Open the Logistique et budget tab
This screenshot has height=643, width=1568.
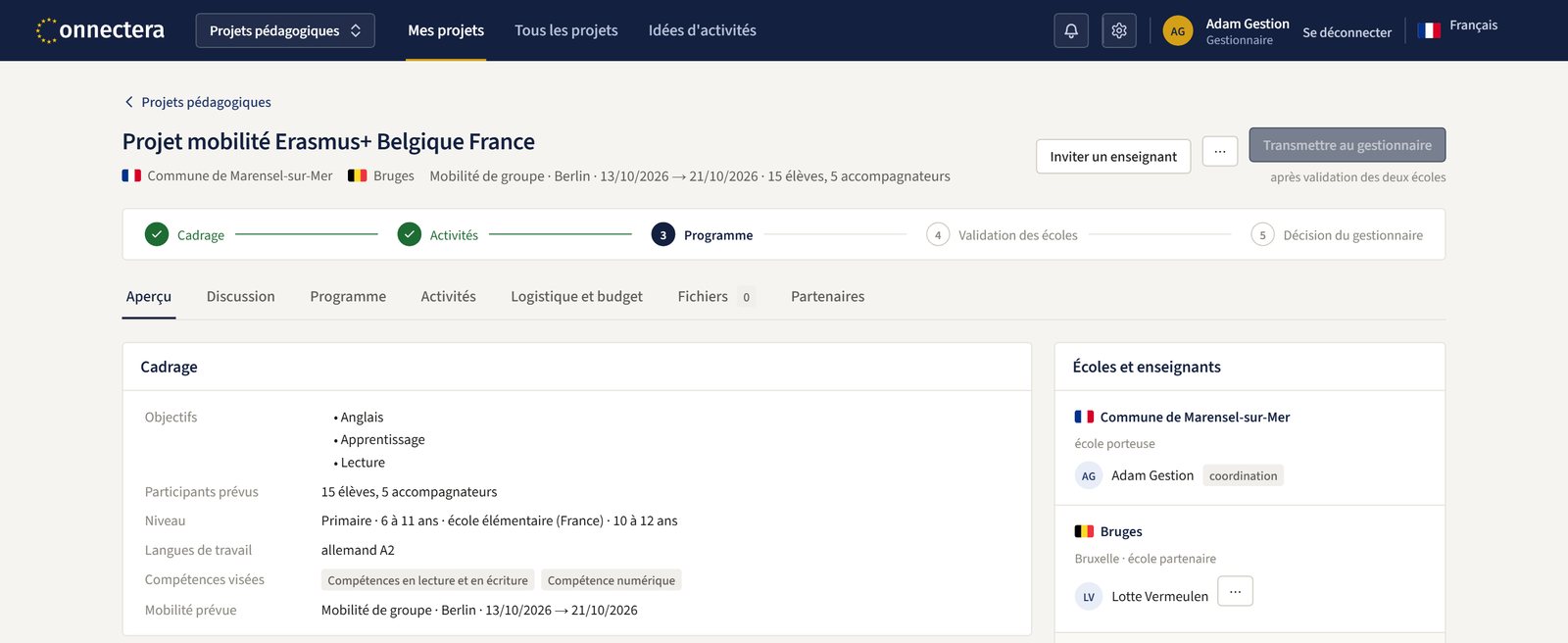(577, 296)
